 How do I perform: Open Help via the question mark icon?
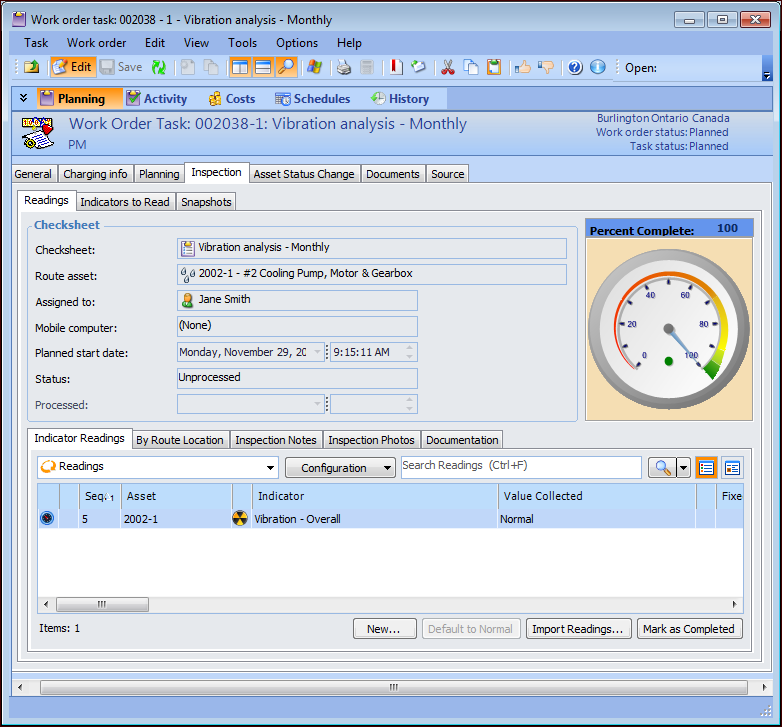(575, 67)
